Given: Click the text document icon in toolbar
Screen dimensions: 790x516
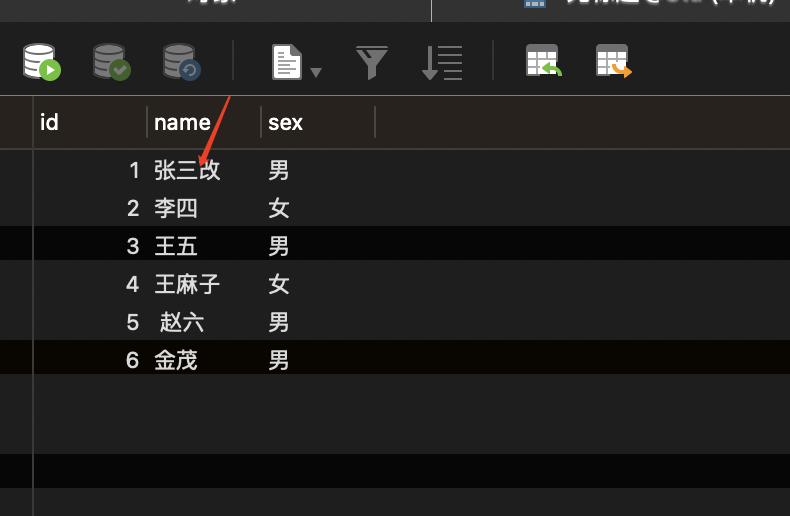Looking at the screenshot, I should pyautogui.click(x=287, y=62).
